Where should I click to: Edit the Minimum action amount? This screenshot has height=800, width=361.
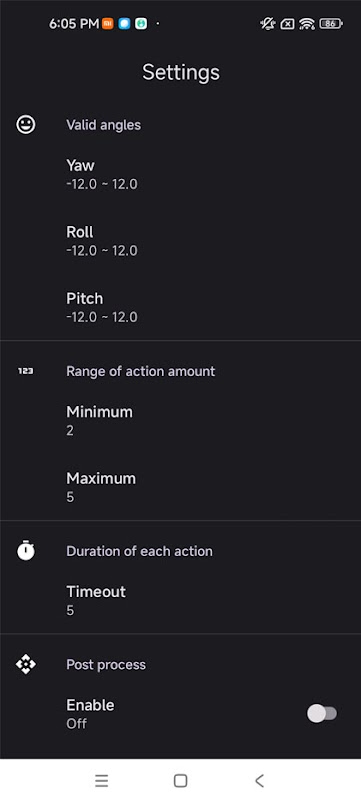coord(180,420)
